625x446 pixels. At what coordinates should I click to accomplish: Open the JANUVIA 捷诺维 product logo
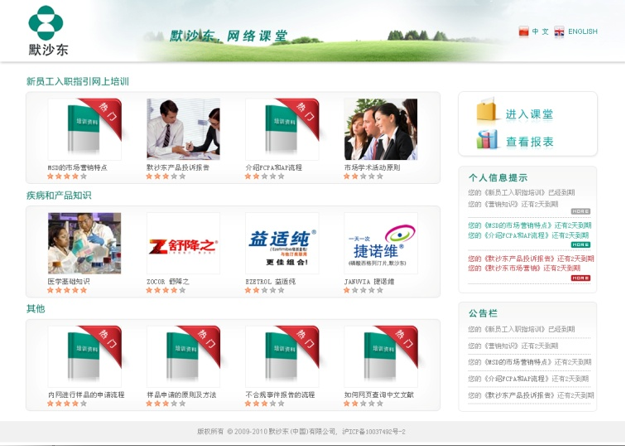pos(381,243)
